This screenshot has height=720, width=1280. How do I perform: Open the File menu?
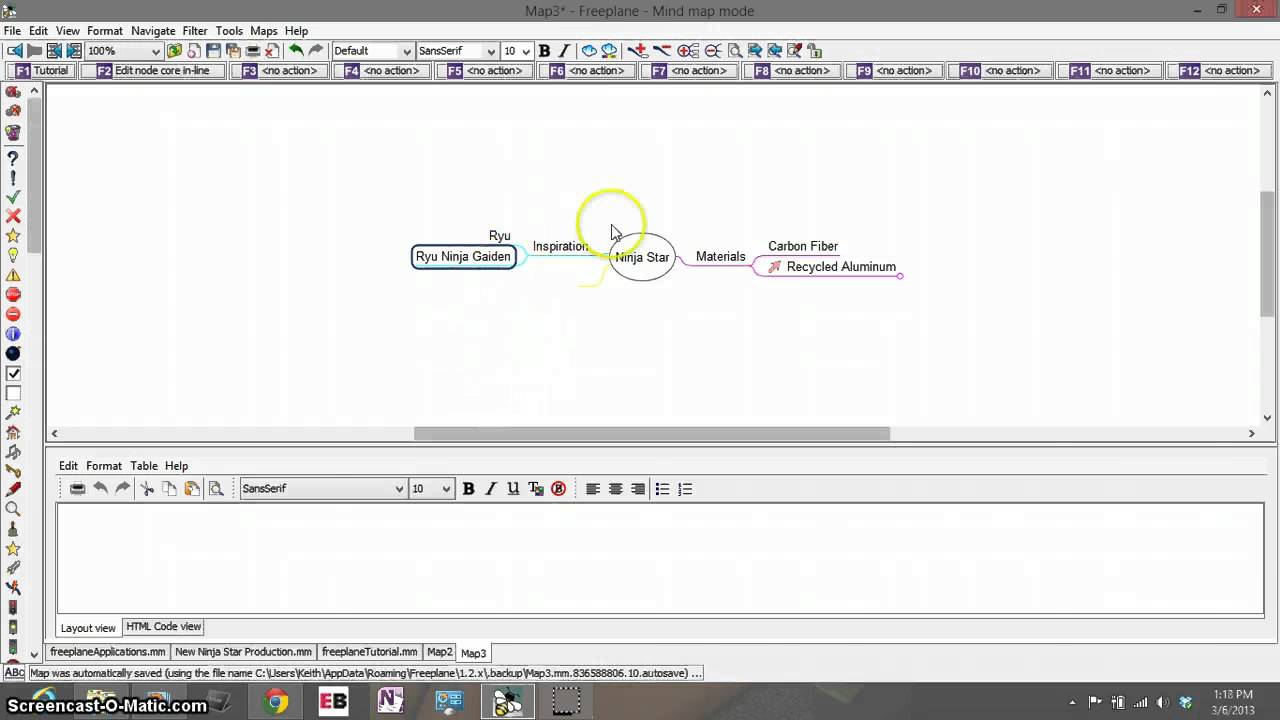click(x=12, y=31)
